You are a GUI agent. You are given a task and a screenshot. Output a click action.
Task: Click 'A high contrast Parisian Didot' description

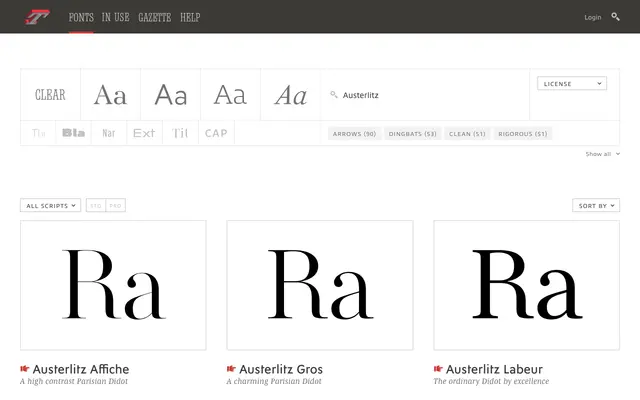click(x=74, y=381)
